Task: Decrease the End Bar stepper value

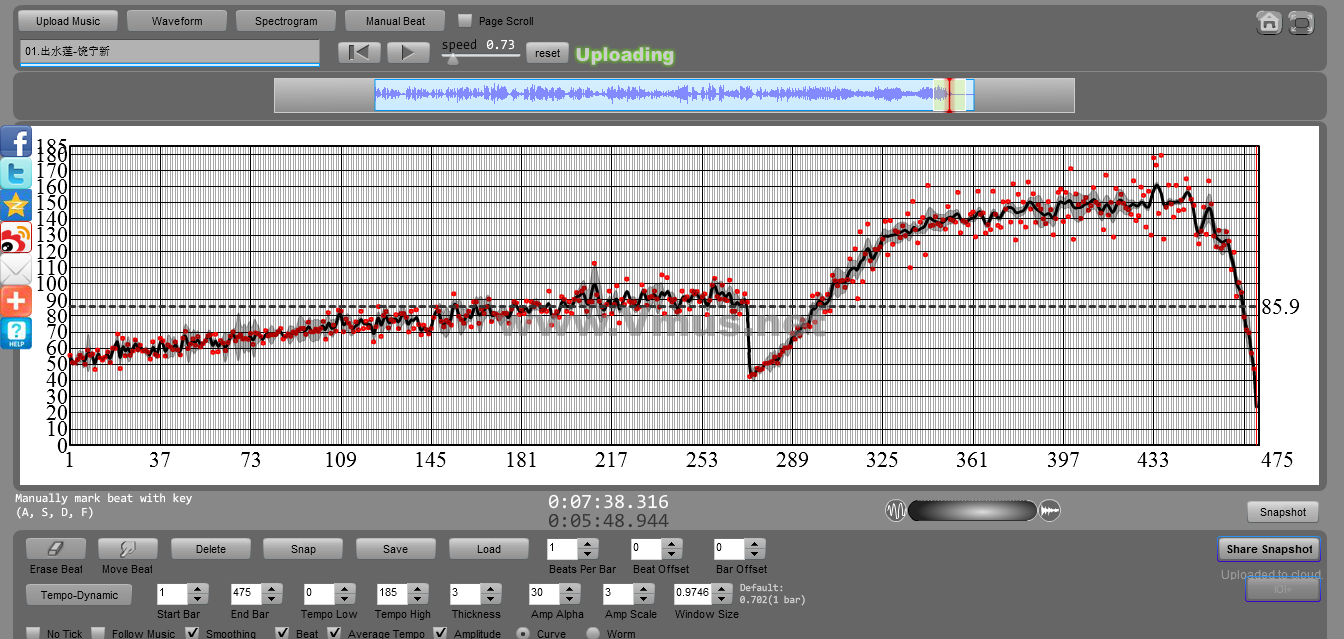Action: (272, 600)
